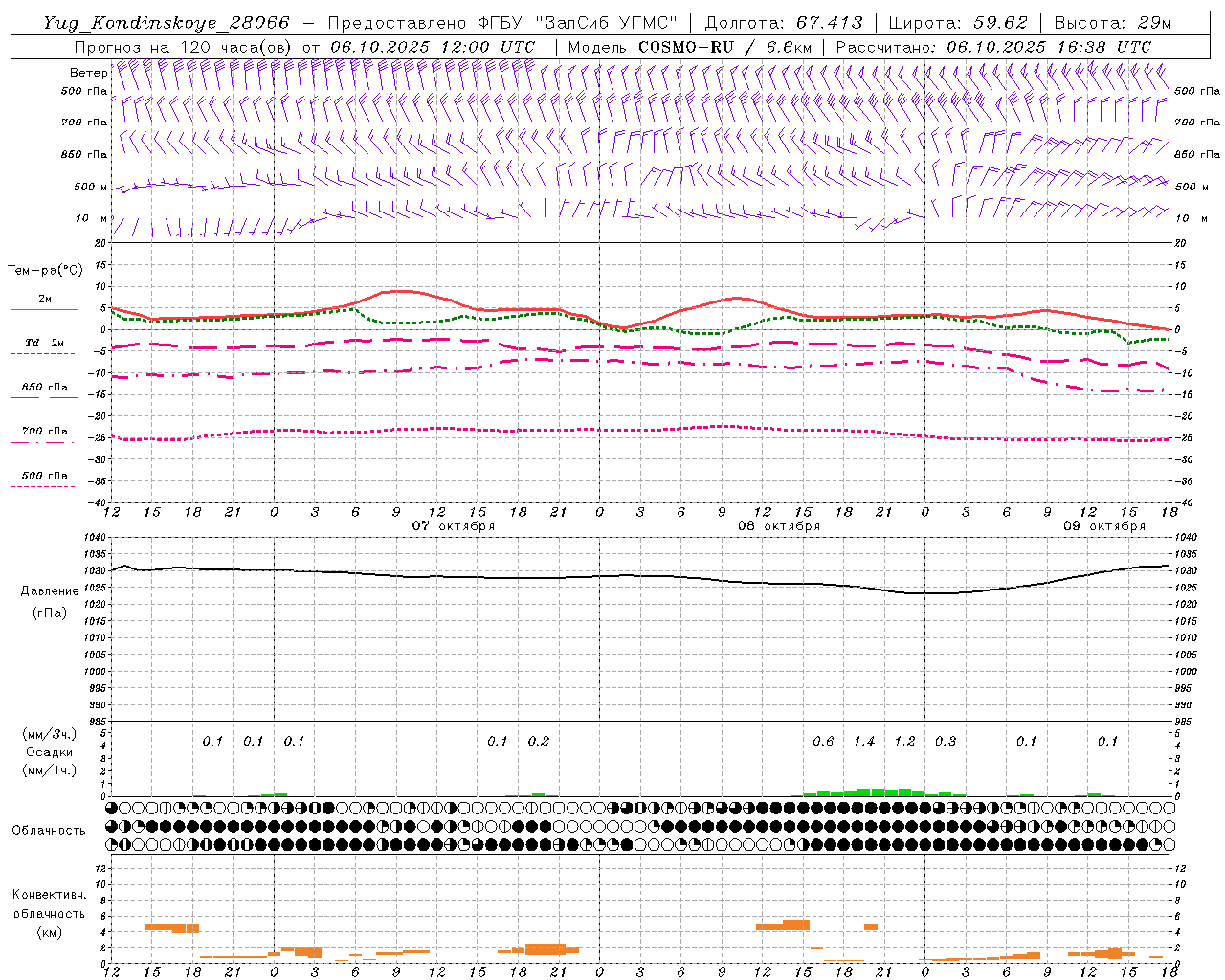Click the (км) unit label under облачность
The height and width of the screenshot is (980, 1225).
coord(49,932)
